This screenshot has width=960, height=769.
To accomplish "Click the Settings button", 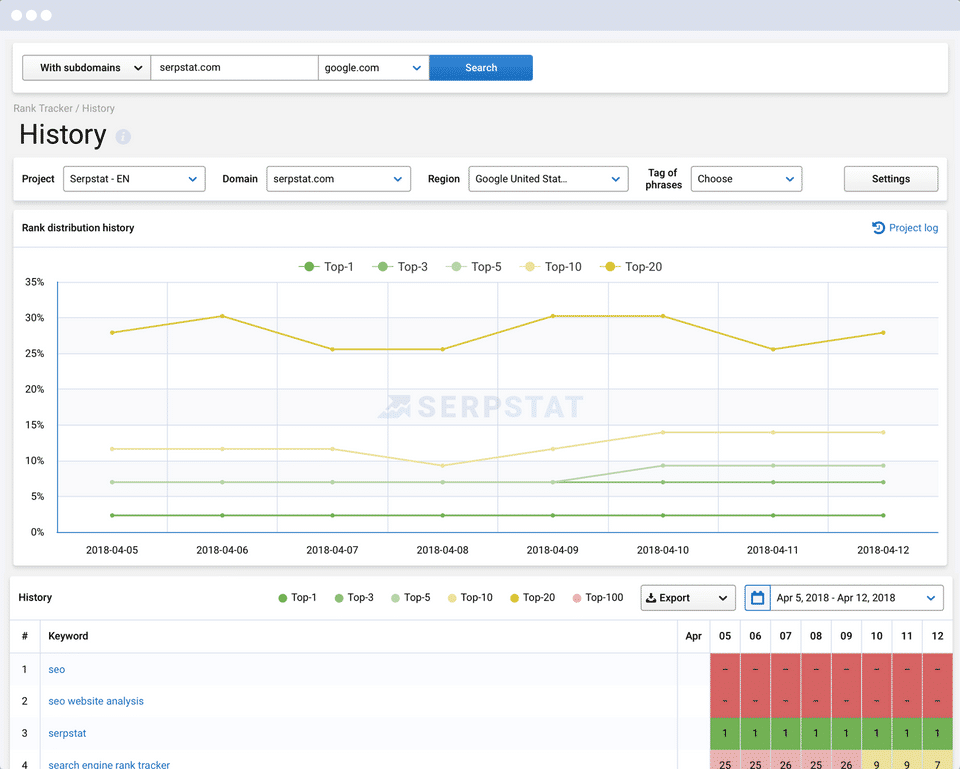I will pos(891,179).
